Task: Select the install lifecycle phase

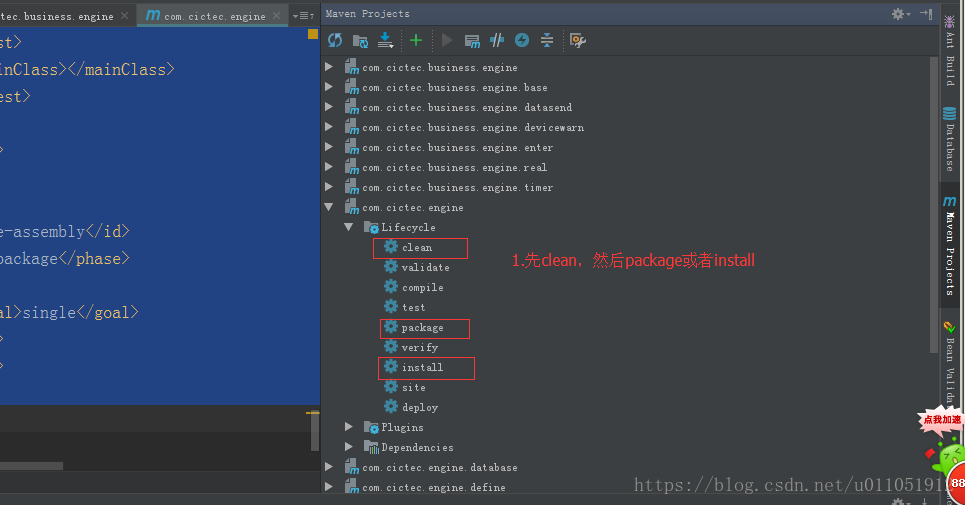Action: [x=422, y=367]
